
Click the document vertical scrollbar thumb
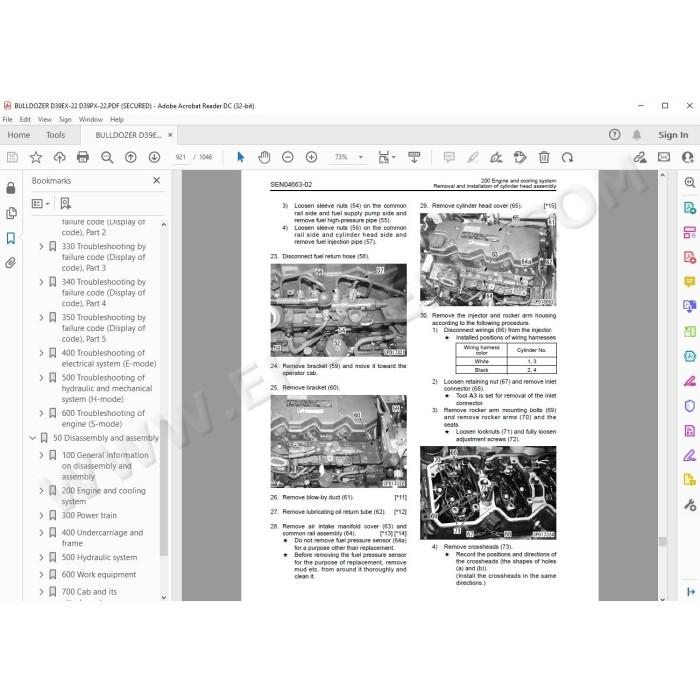tap(662, 542)
